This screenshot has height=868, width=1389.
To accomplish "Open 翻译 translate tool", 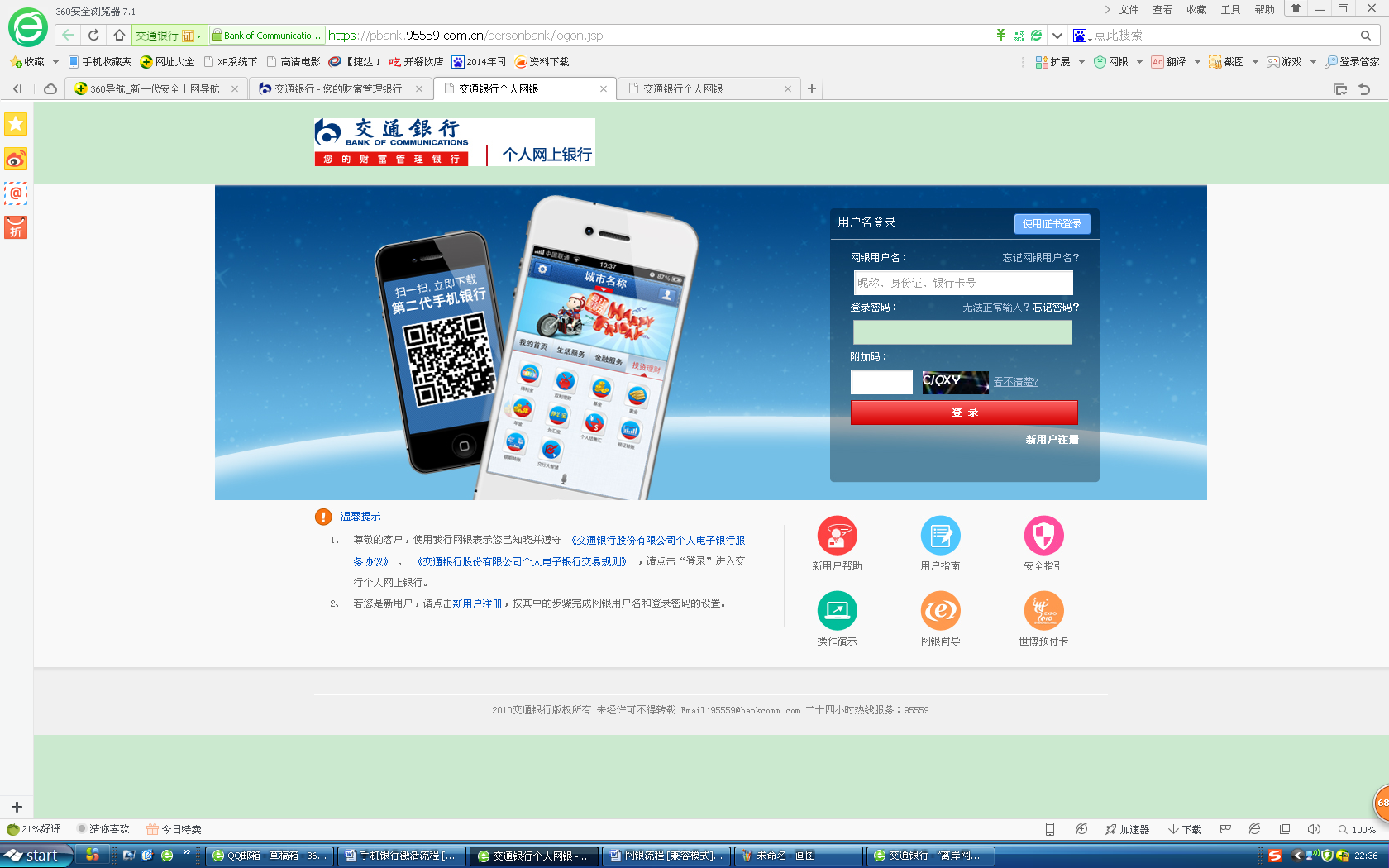I will [1168, 62].
